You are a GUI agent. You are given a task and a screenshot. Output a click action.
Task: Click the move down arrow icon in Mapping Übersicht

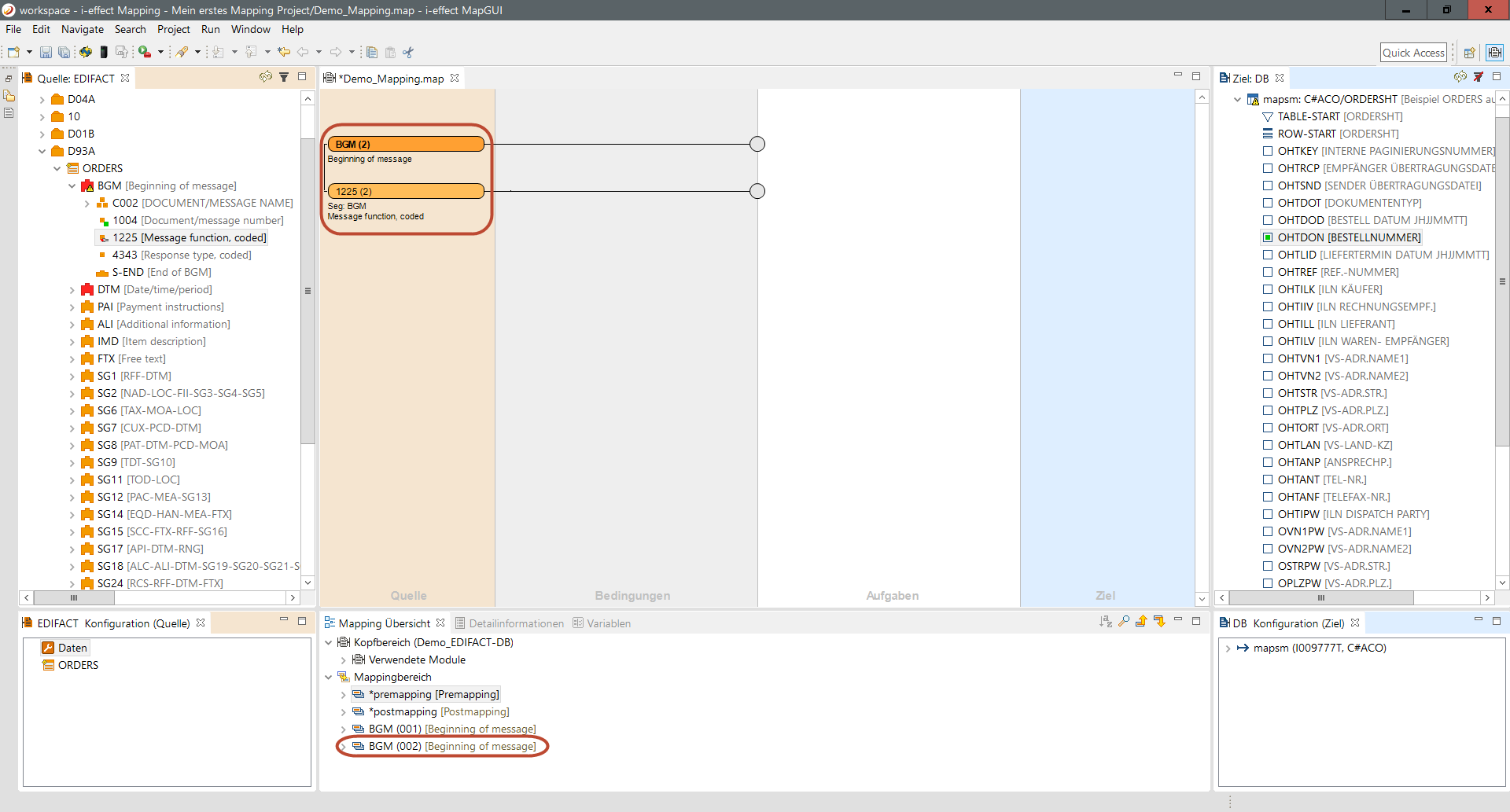[x=1159, y=622]
